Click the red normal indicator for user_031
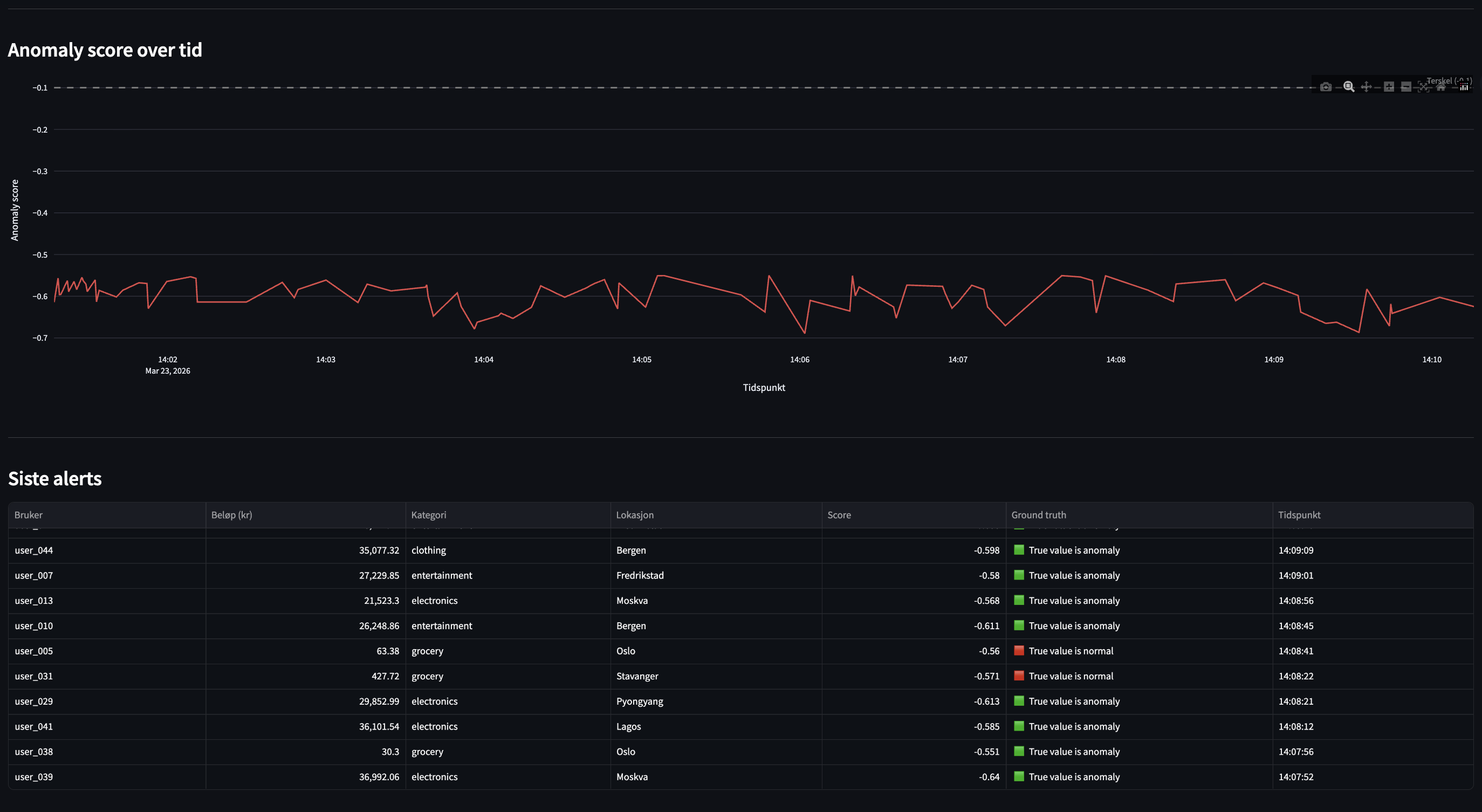This screenshot has width=1482, height=812. [x=1019, y=676]
